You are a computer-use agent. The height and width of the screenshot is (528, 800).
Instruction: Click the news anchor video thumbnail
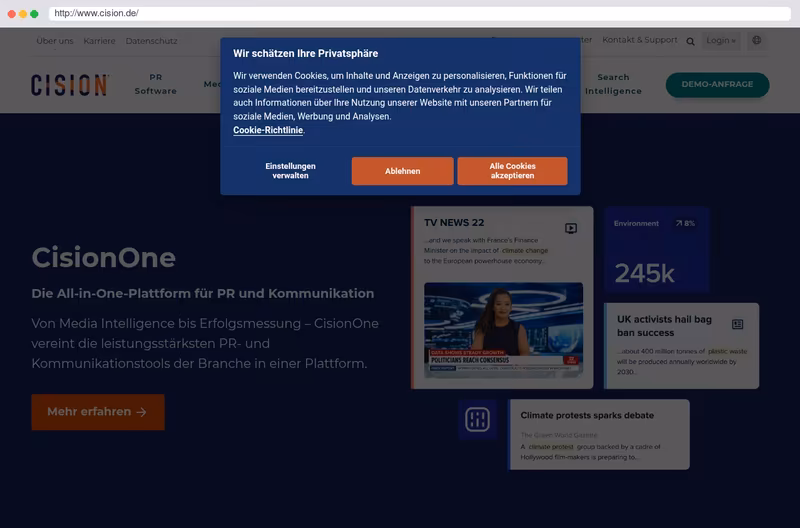click(x=503, y=330)
